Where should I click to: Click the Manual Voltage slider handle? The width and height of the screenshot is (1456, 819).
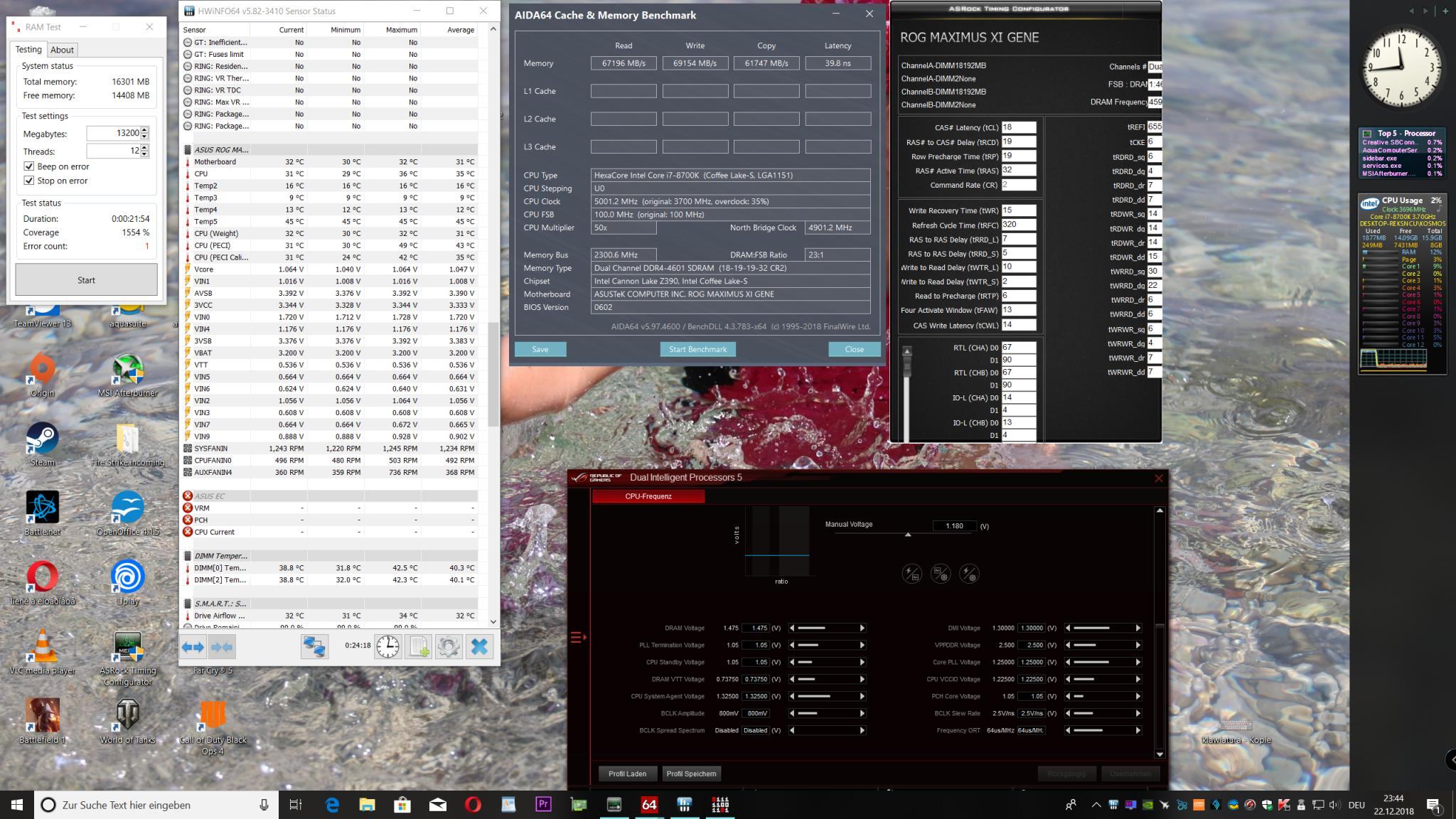[x=908, y=534]
